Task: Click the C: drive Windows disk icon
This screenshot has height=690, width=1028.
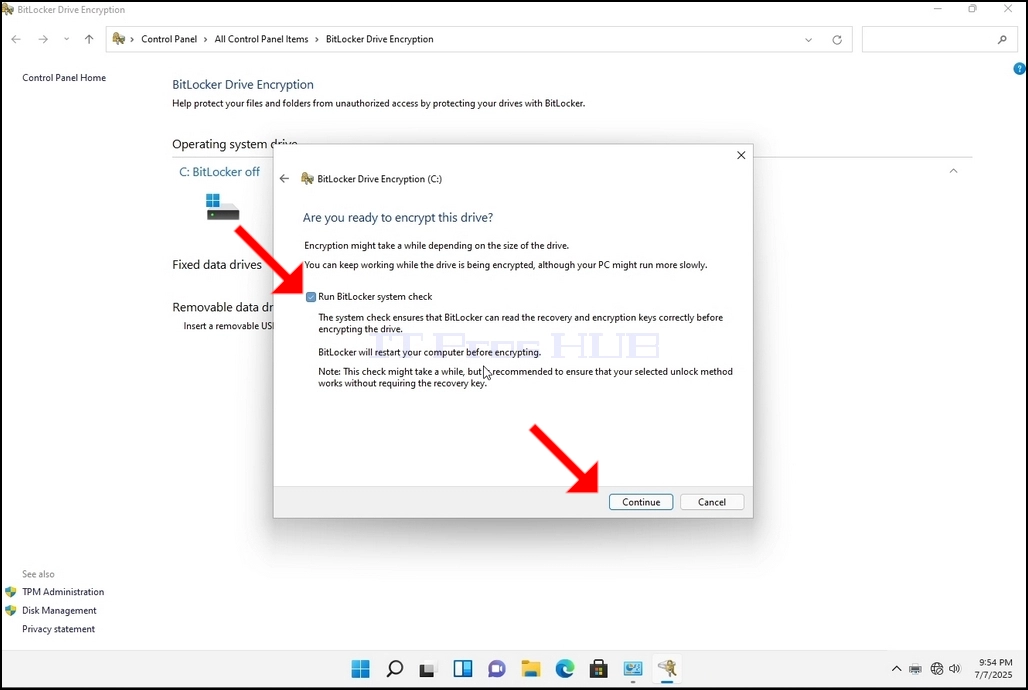Action: click(x=222, y=207)
